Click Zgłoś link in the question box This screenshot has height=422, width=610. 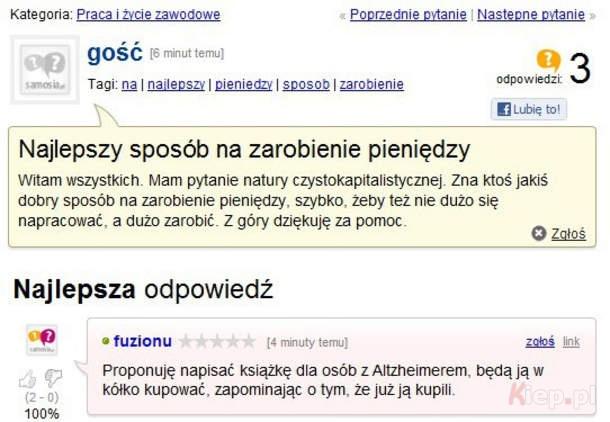coord(568,234)
